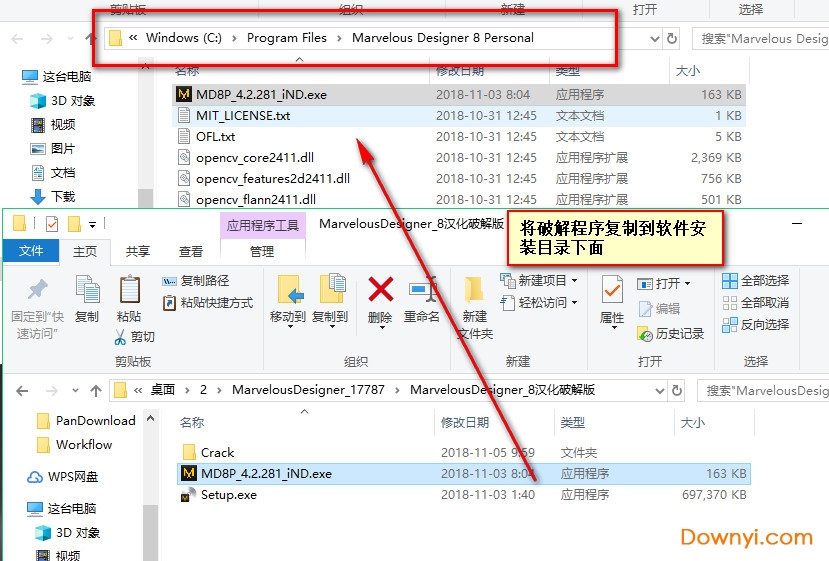Click History (历史记录) in the ribbon

(x=672, y=333)
